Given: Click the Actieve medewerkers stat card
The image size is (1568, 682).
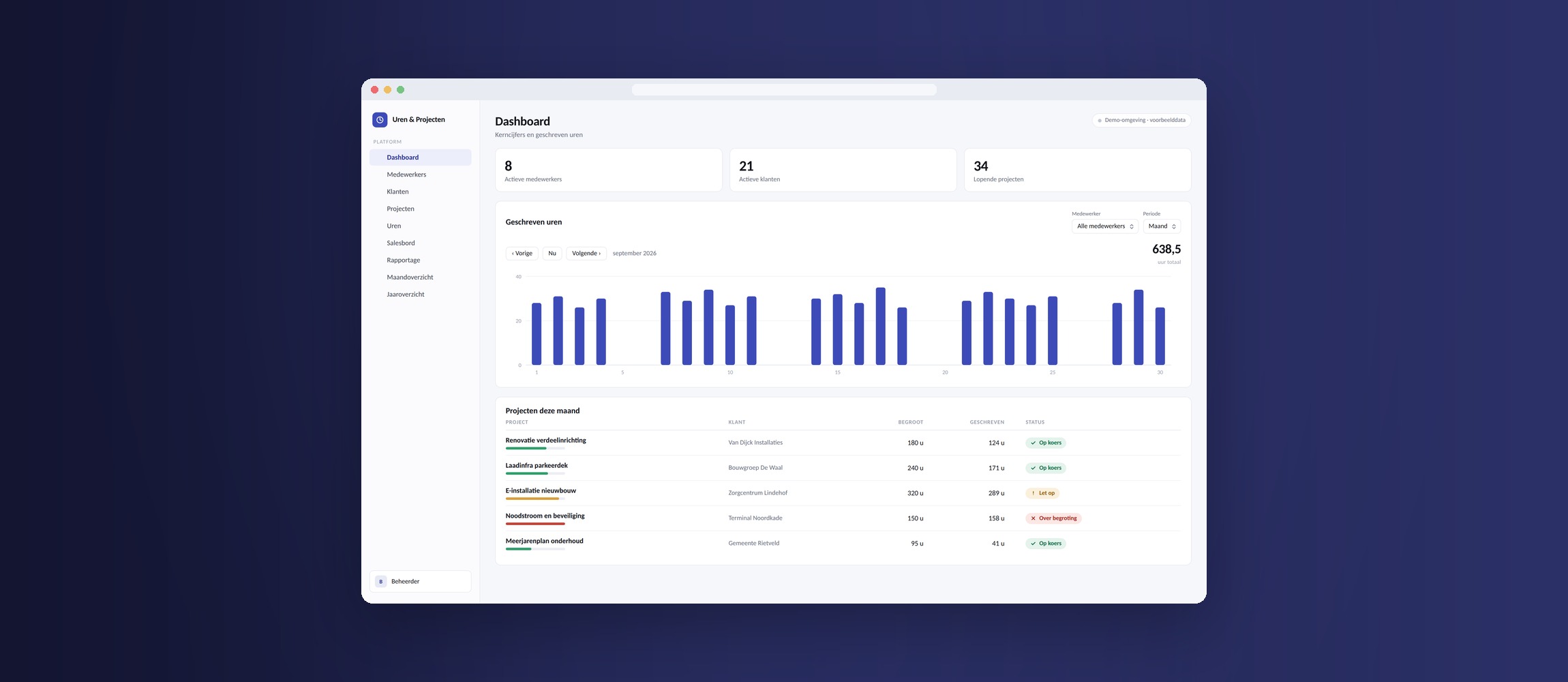Looking at the screenshot, I should coord(608,170).
